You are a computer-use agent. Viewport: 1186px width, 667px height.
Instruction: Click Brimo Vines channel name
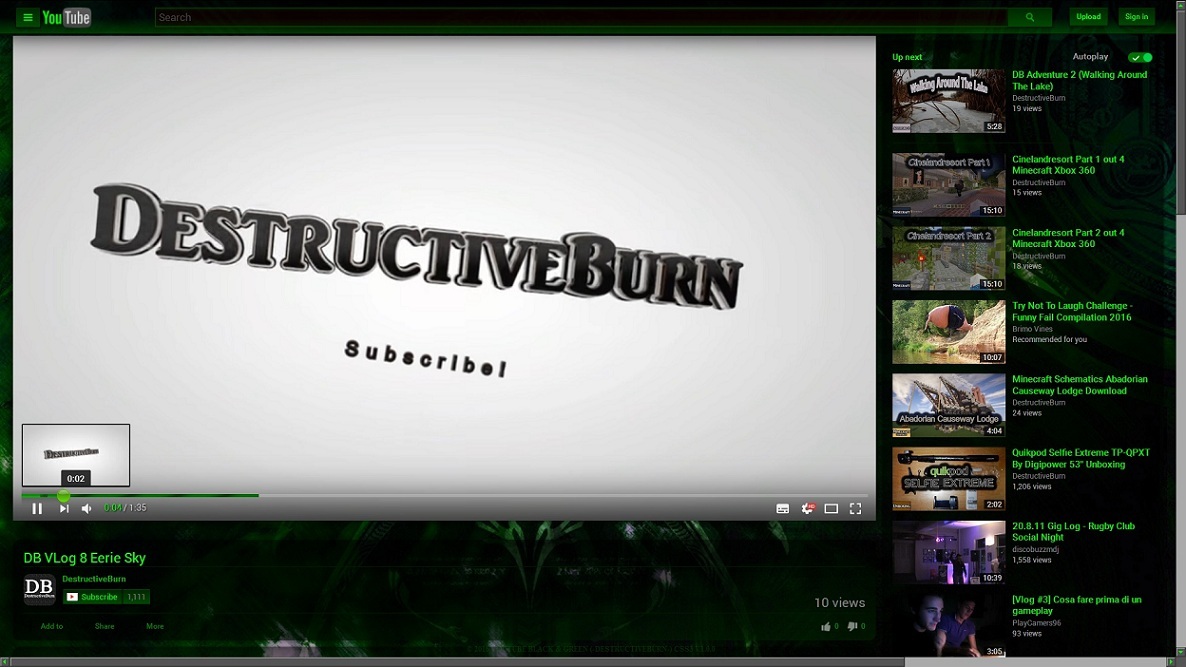[x=1032, y=329]
